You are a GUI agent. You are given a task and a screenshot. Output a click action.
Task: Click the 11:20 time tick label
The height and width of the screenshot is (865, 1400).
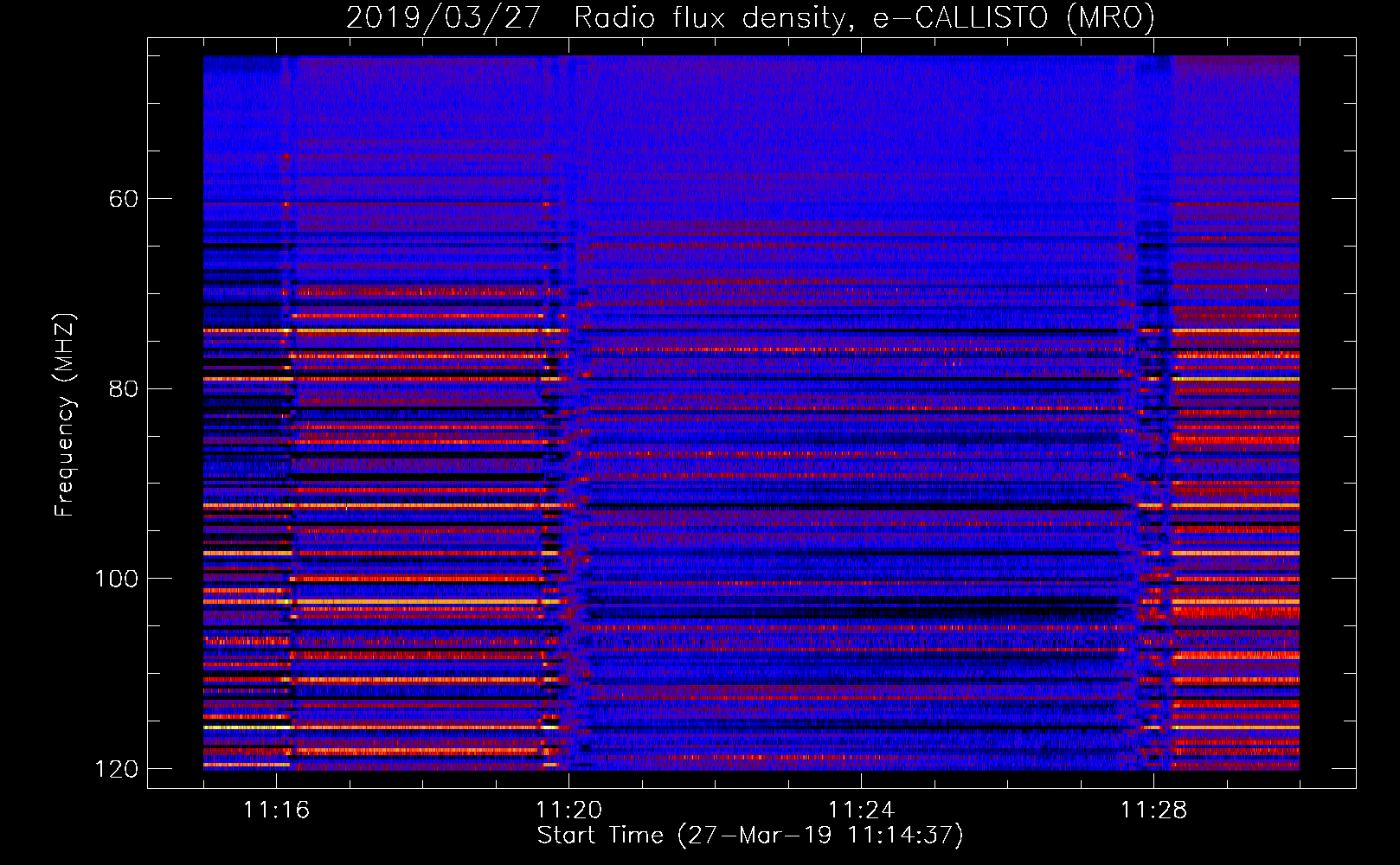(568, 810)
